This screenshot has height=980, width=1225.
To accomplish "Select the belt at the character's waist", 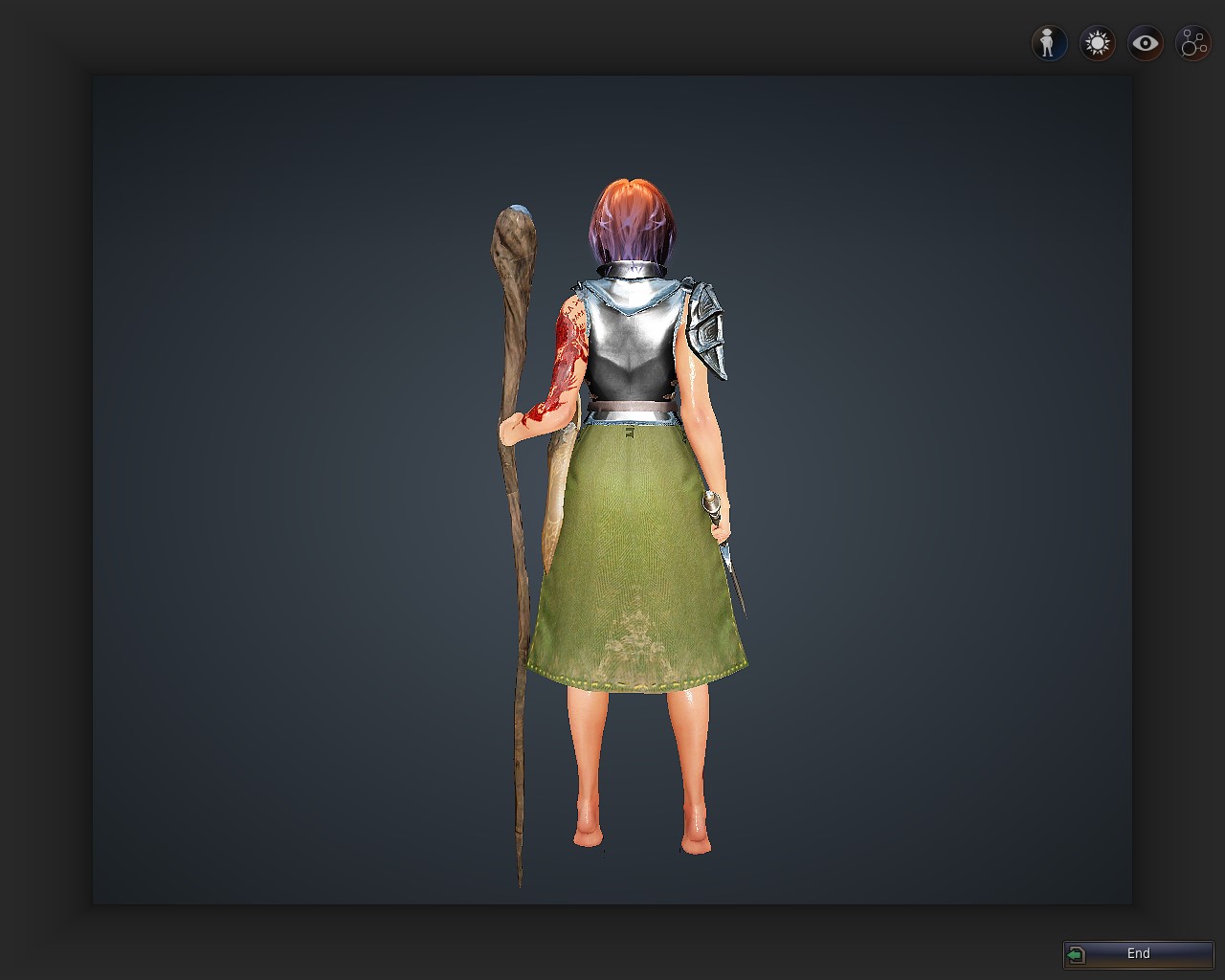I will [632, 412].
